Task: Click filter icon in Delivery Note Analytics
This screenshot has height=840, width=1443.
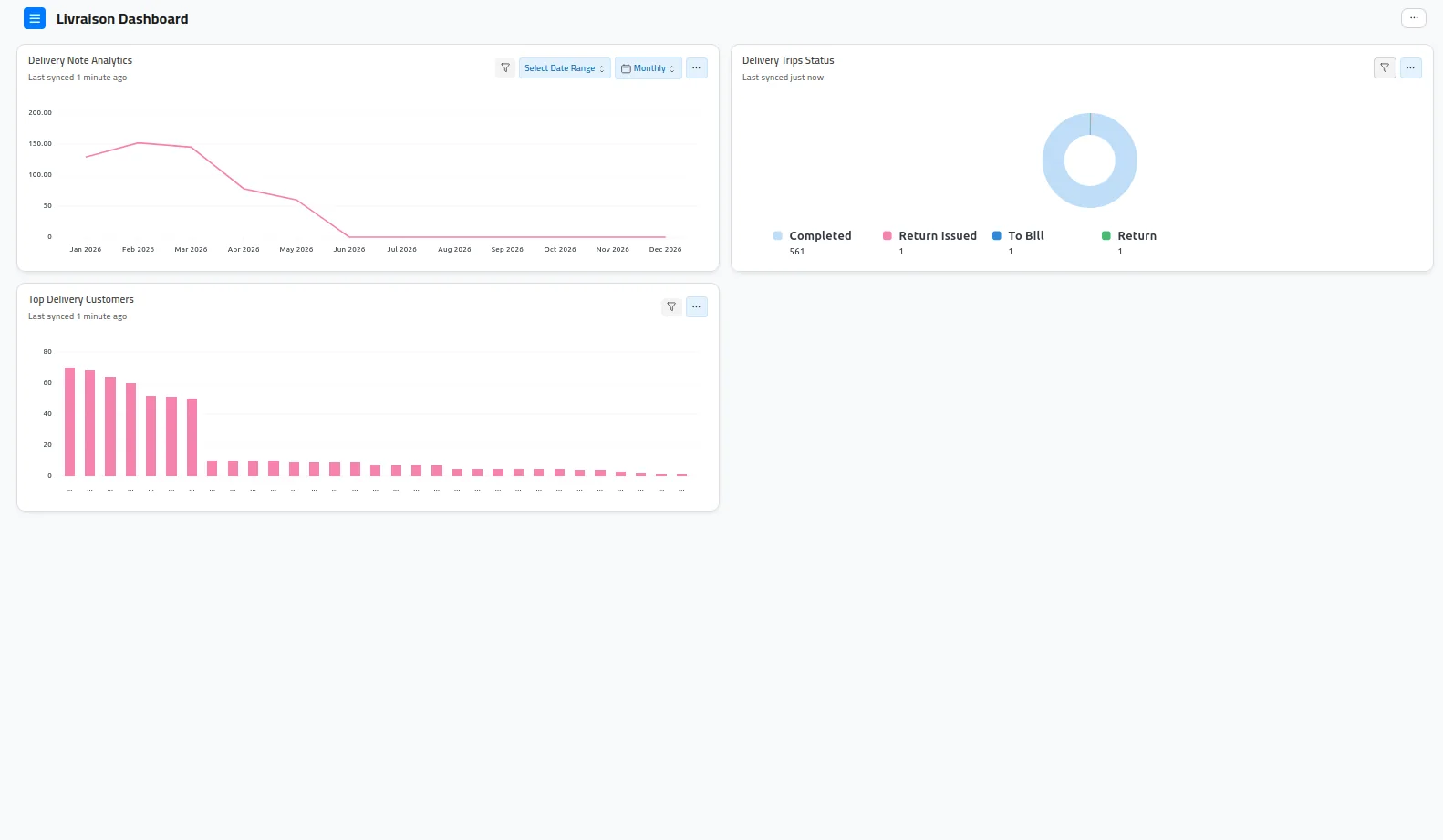Action: tap(505, 68)
